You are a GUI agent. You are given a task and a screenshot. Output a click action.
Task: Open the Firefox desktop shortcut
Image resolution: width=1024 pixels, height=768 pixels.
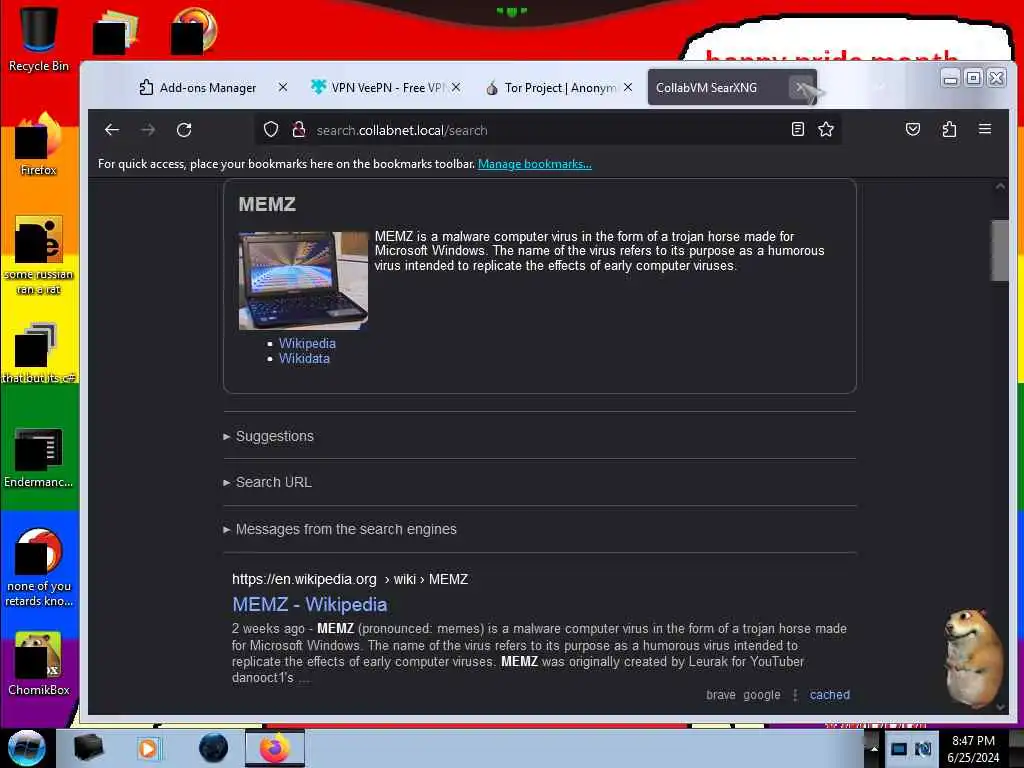point(39,144)
